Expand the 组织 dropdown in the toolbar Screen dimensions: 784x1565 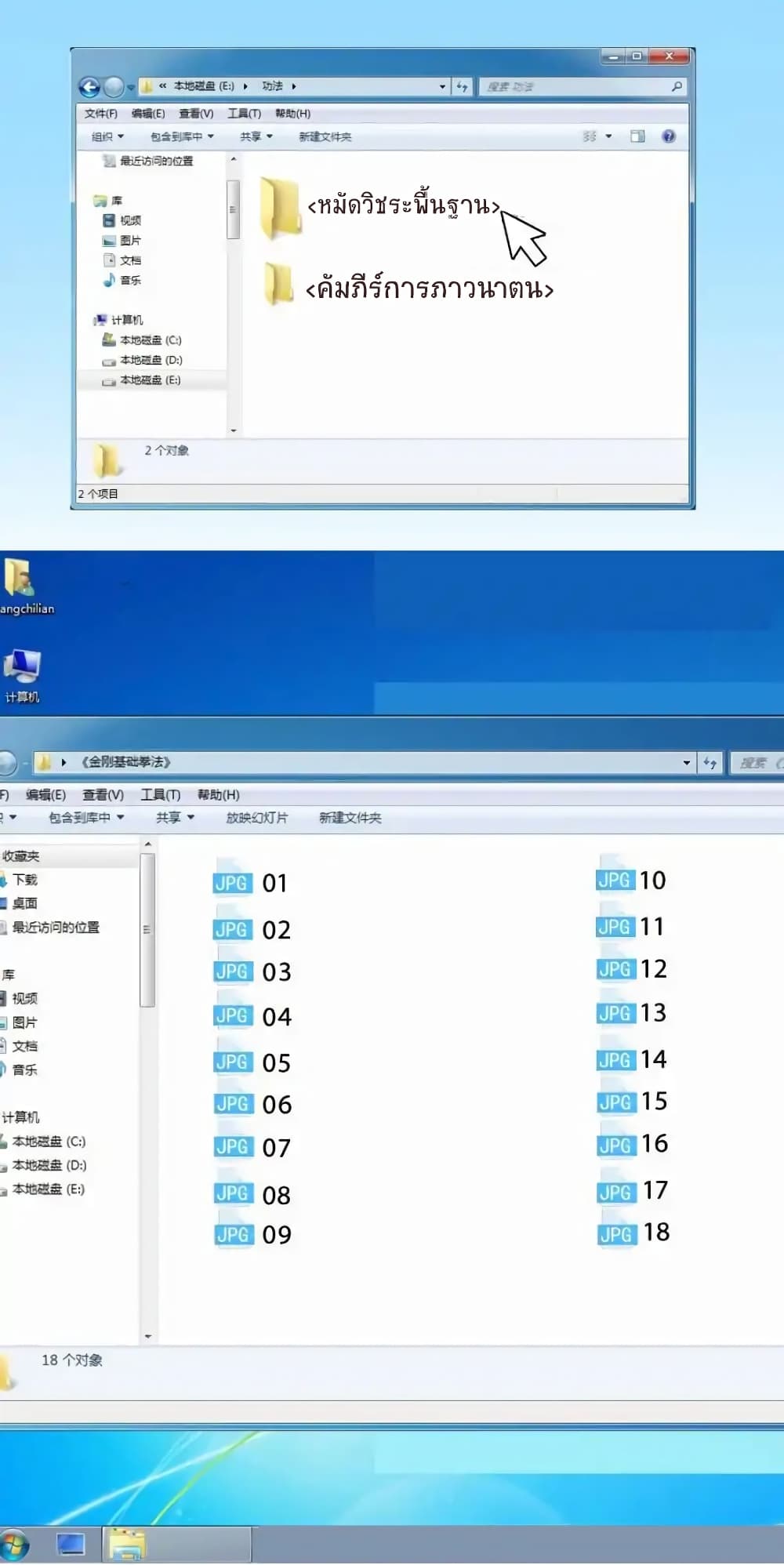click(x=107, y=136)
